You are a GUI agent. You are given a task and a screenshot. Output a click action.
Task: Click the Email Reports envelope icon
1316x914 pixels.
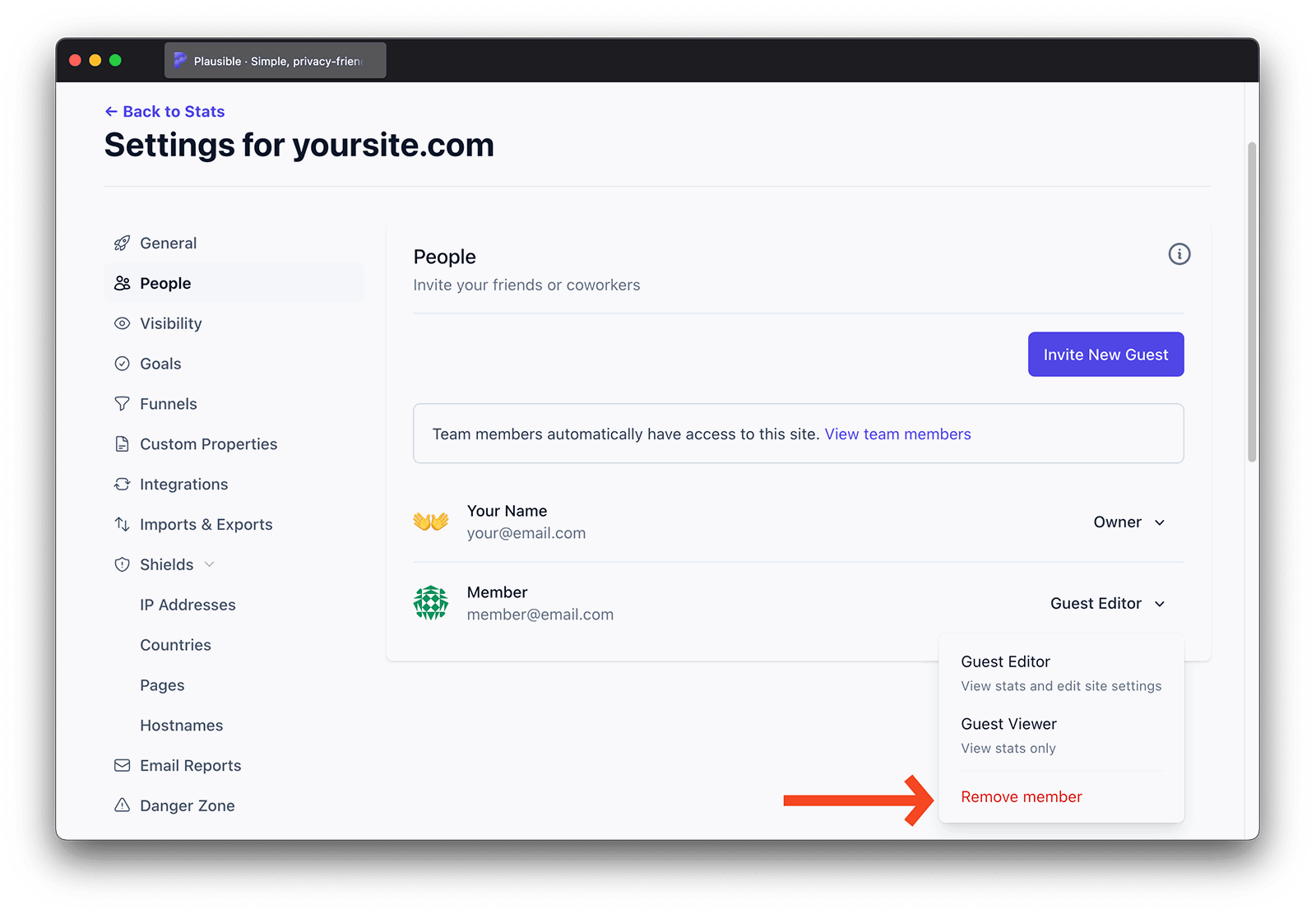click(x=122, y=766)
